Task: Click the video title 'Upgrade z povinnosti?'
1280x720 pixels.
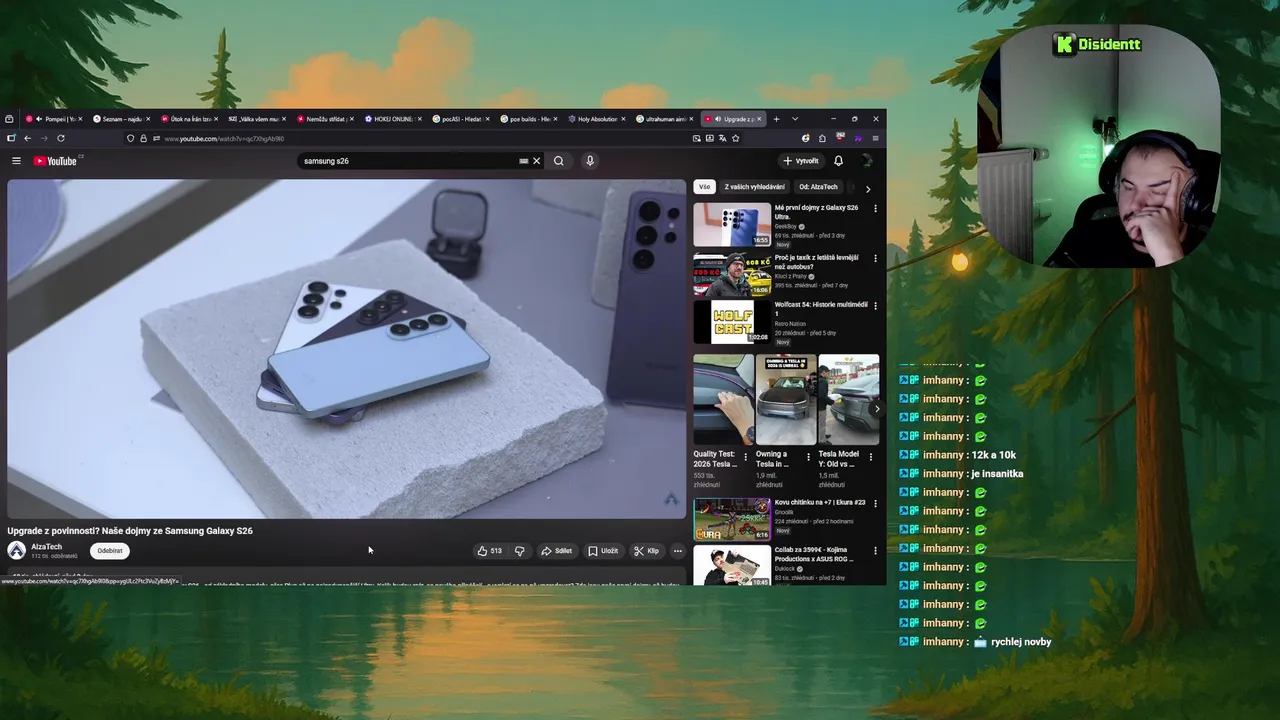Action: tap(130, 531)
